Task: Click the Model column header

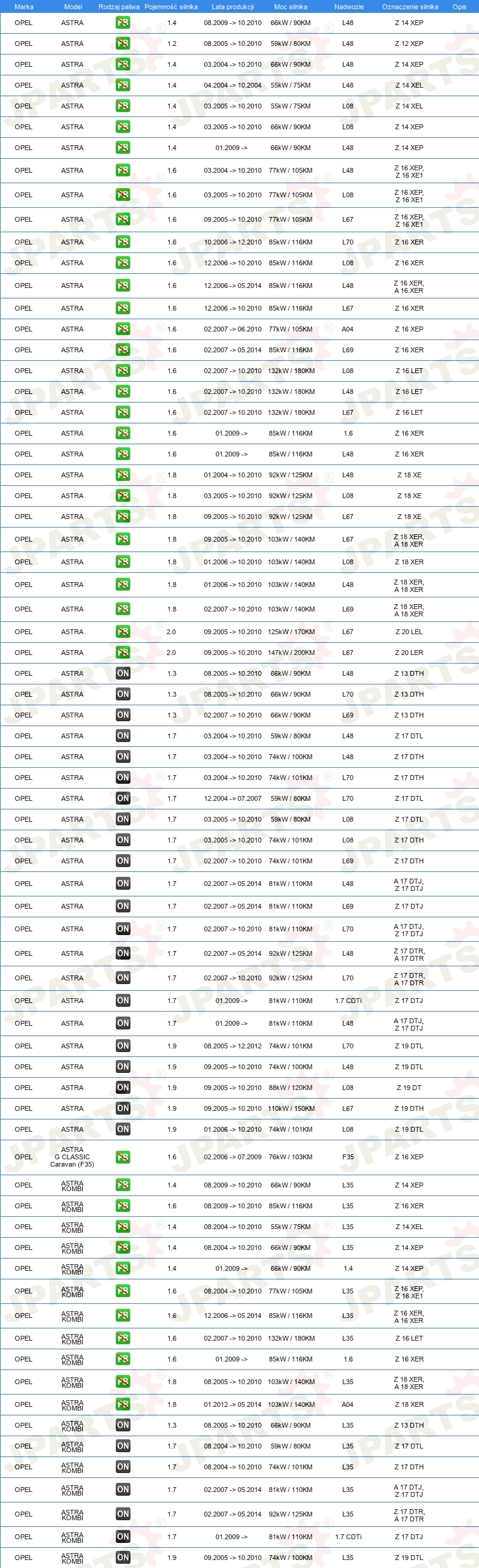Action: (x=73, y=7)
